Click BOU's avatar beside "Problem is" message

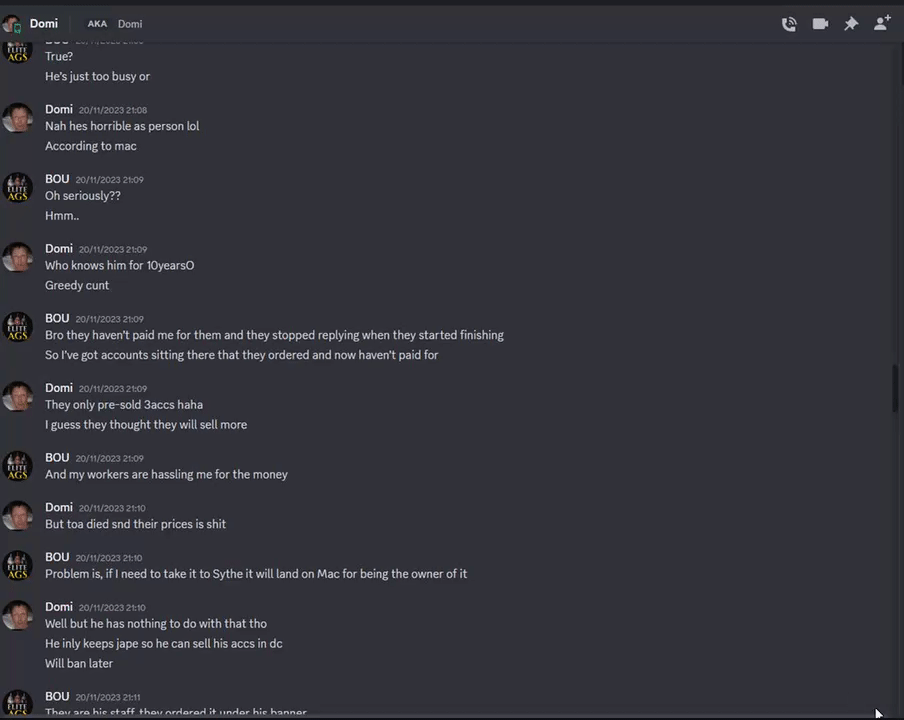[18, 565]
